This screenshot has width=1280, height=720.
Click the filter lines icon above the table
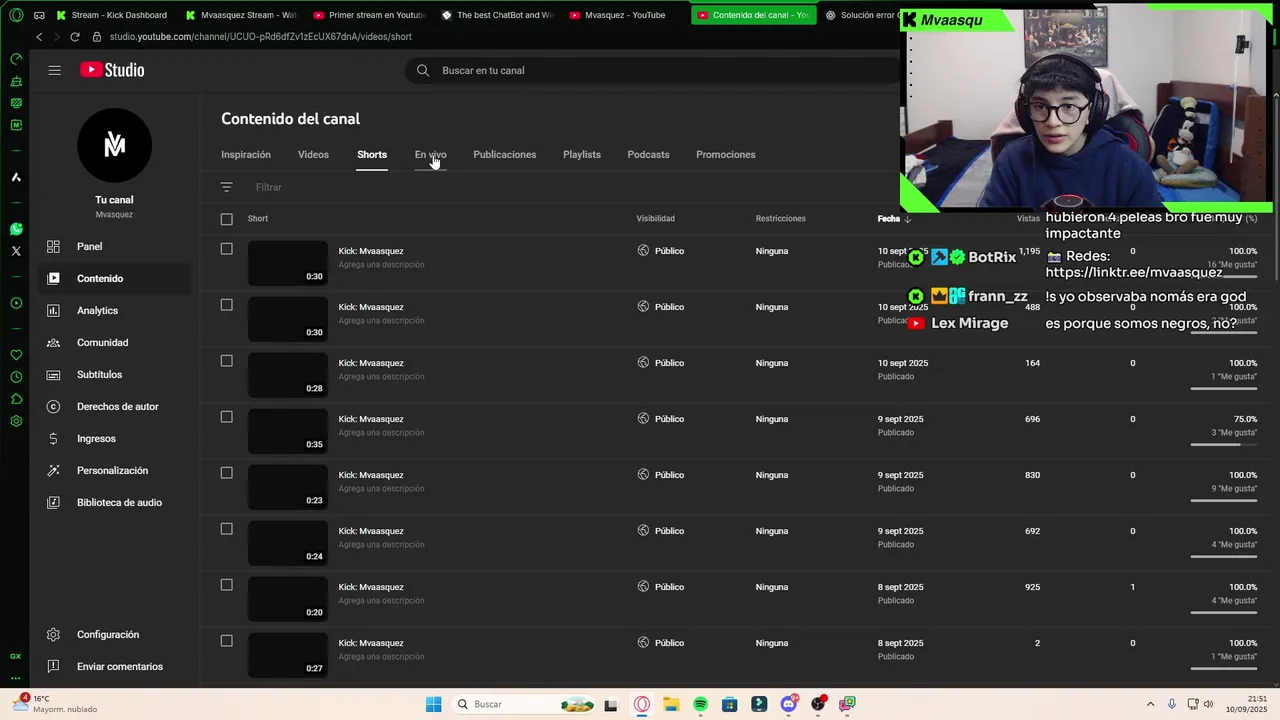click(226, 187)
